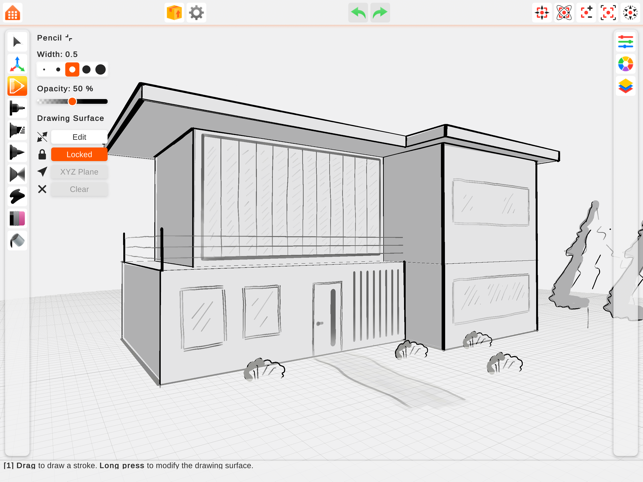The height and width of the screenshot is (482, 643).
Task: Select the camera zoom plus-minus icon
Action: (586, 13)
